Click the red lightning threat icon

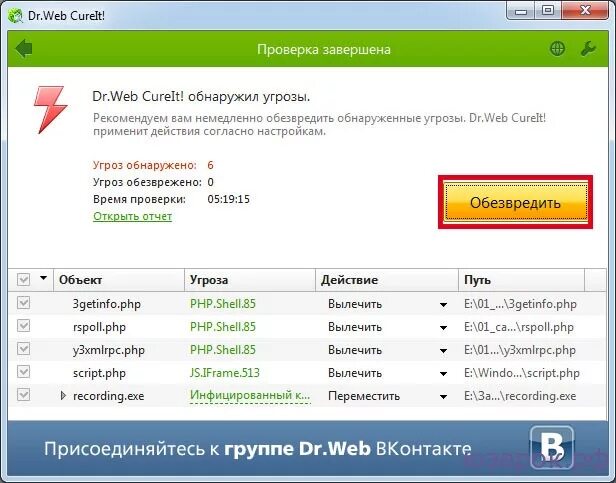(50, 110)
